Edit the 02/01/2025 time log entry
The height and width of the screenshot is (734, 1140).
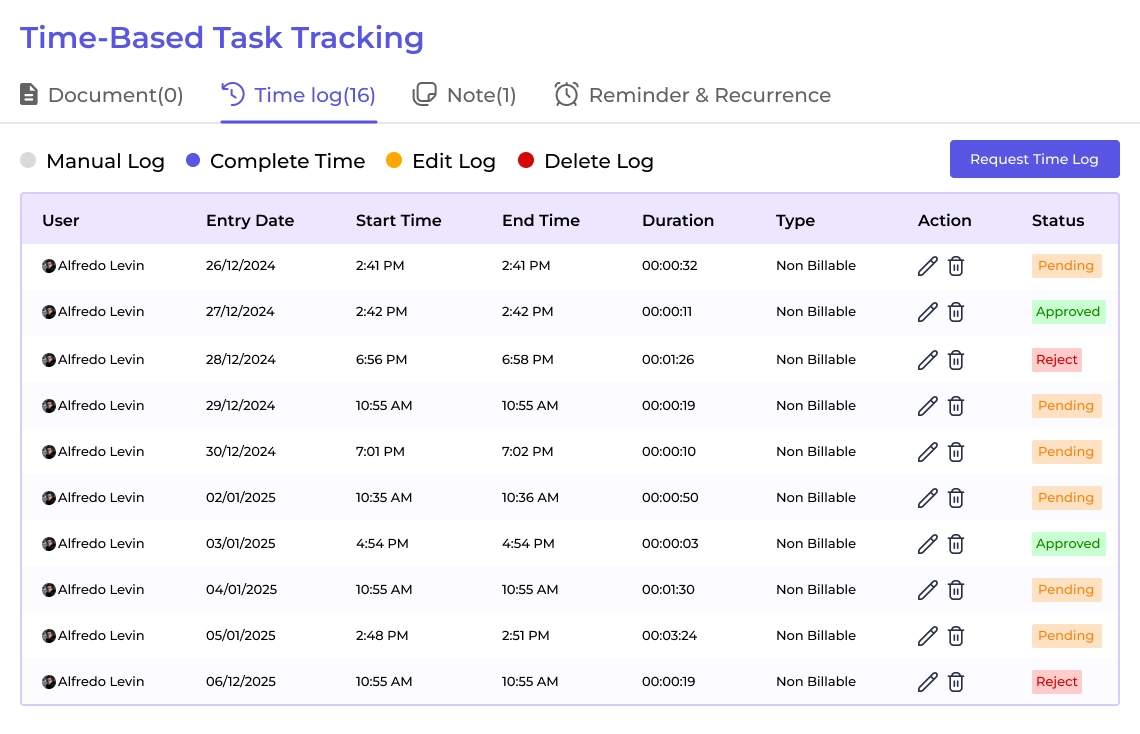point(928,498)
